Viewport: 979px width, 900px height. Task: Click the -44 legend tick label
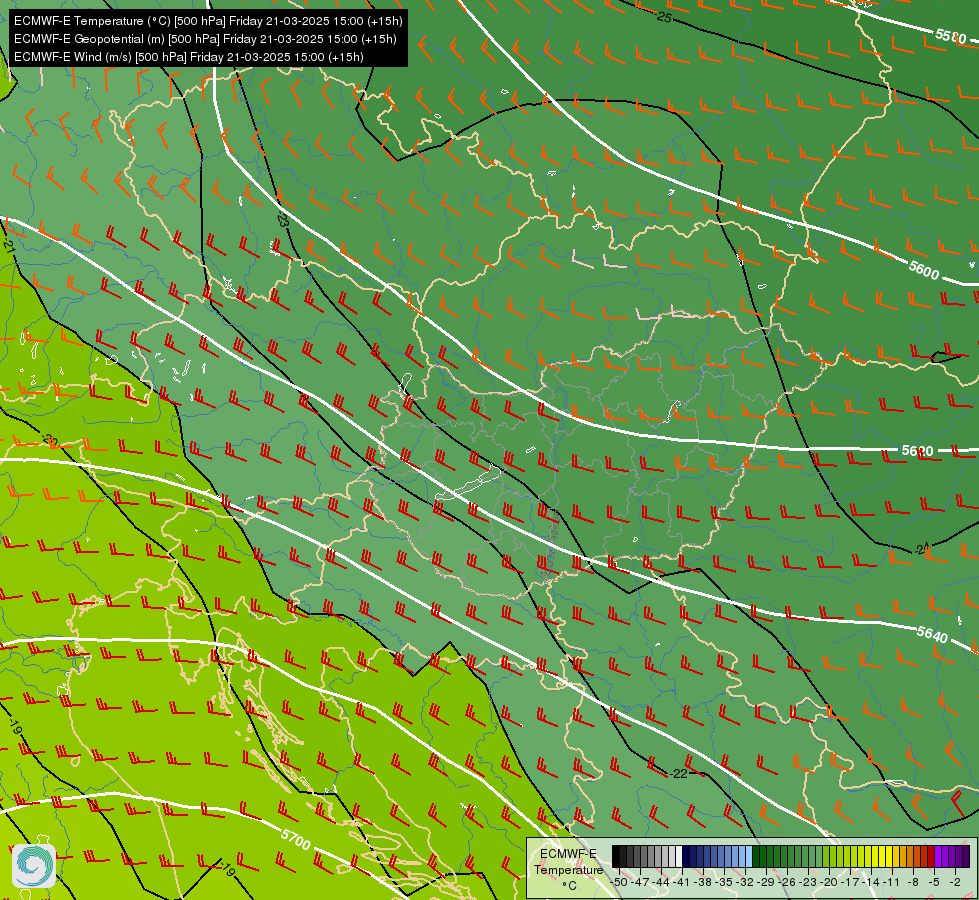[661, 882]
